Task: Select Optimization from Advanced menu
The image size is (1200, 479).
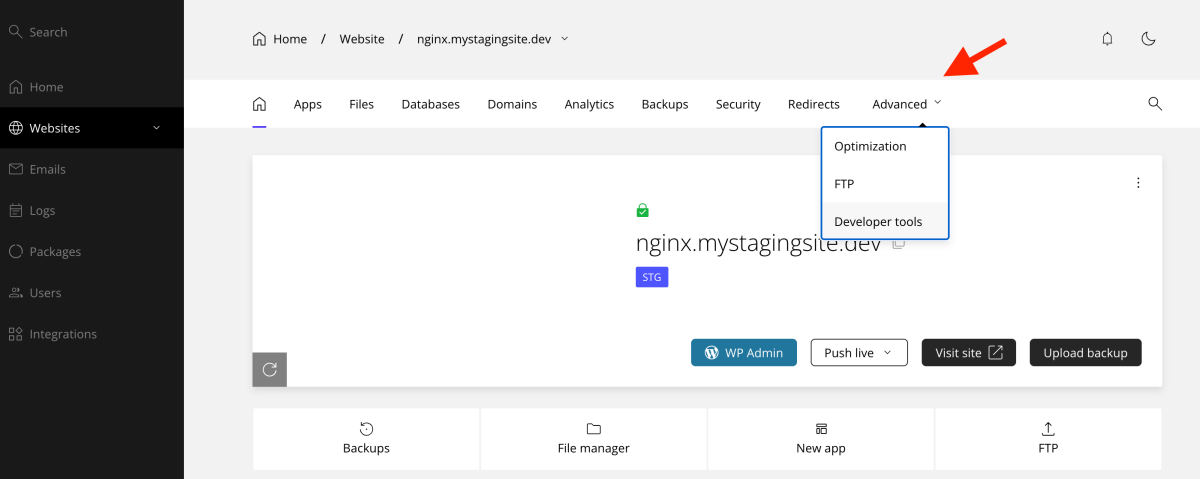Action: 885,146
